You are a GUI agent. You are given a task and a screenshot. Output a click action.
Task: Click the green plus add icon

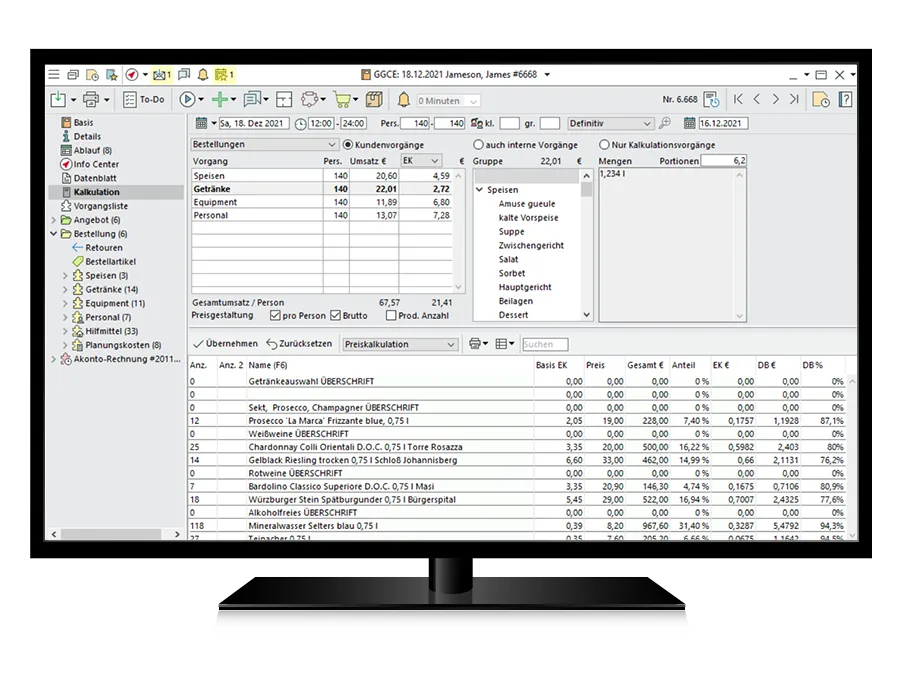click(x=218, y=100)
